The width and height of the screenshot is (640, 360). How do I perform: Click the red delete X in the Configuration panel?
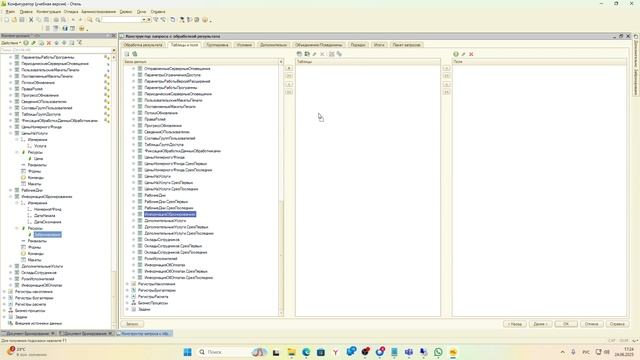(49, 43)
